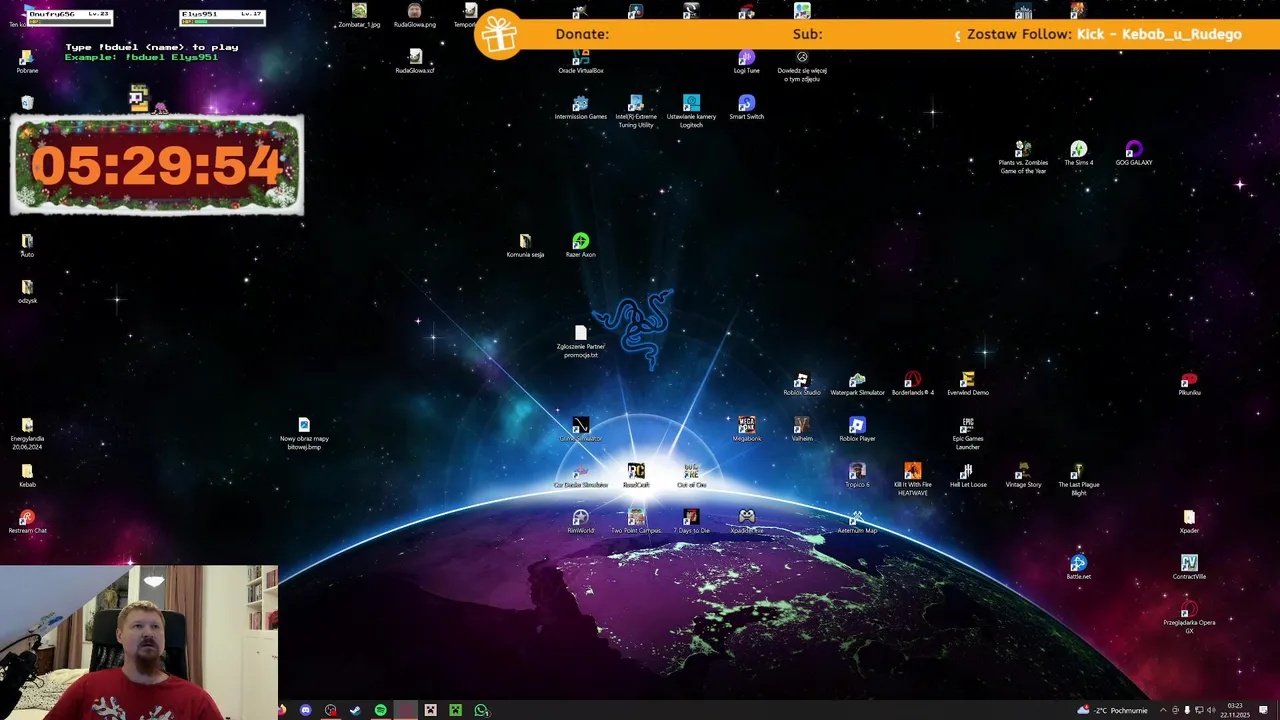Open the Xpadder shortcut near RimWorld
1280x720 pixels.
click(746, 522)
